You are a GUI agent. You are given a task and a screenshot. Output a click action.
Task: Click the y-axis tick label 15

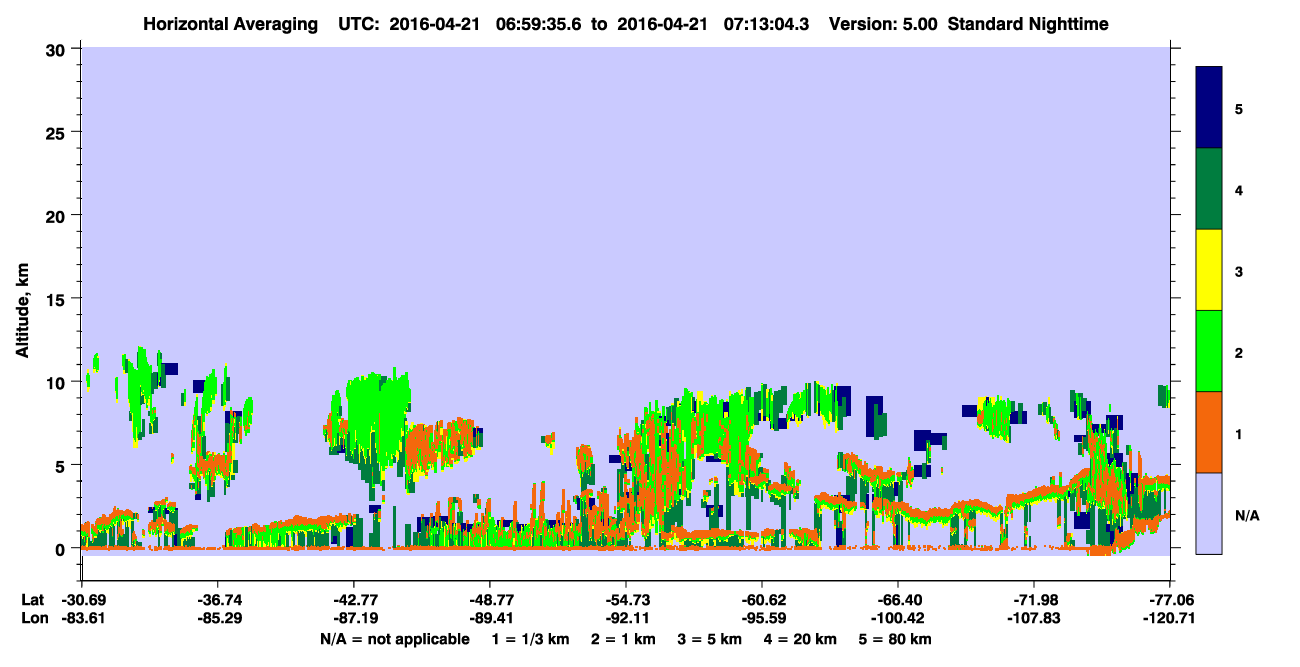click(58, 299)
